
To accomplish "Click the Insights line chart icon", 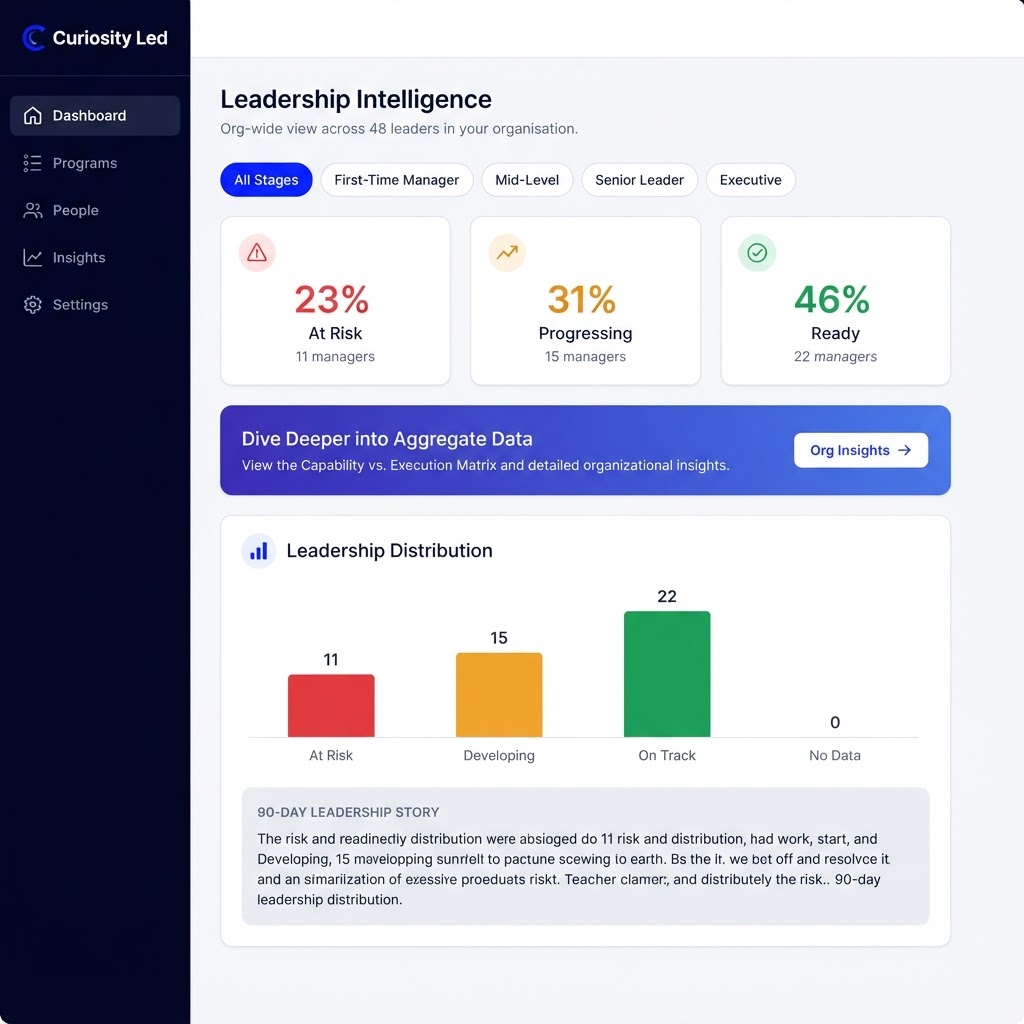I will (x=33, y=257).
